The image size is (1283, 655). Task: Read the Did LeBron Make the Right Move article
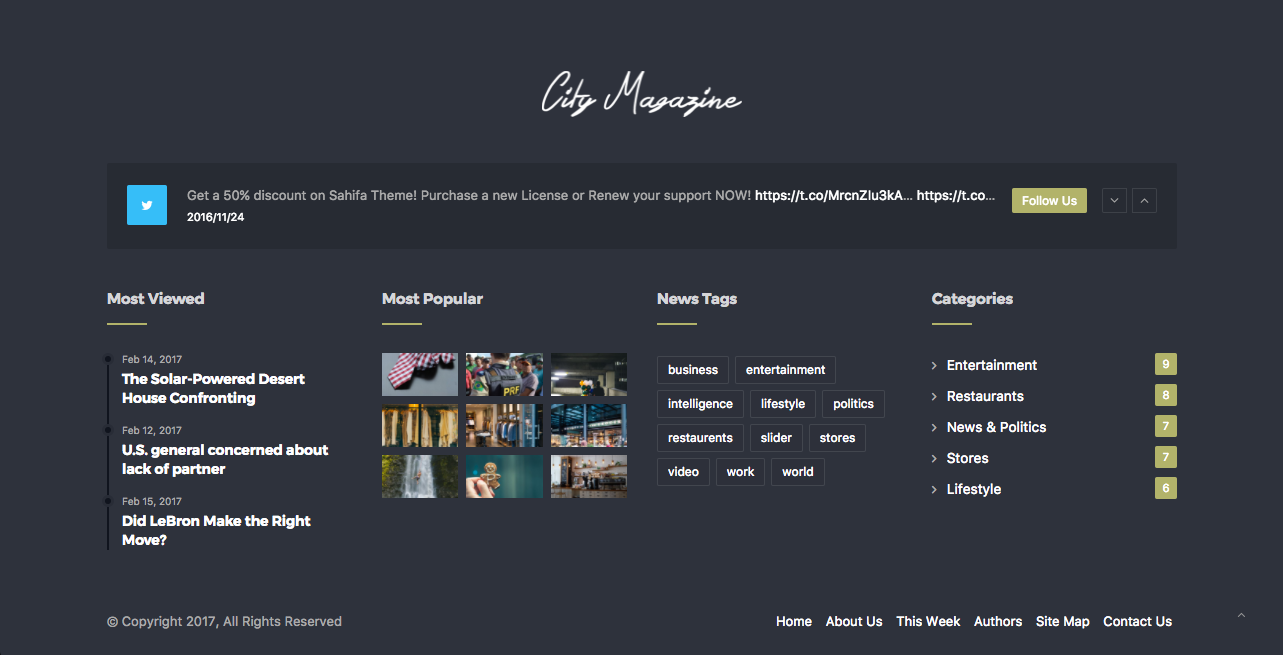tap(216, 530)
